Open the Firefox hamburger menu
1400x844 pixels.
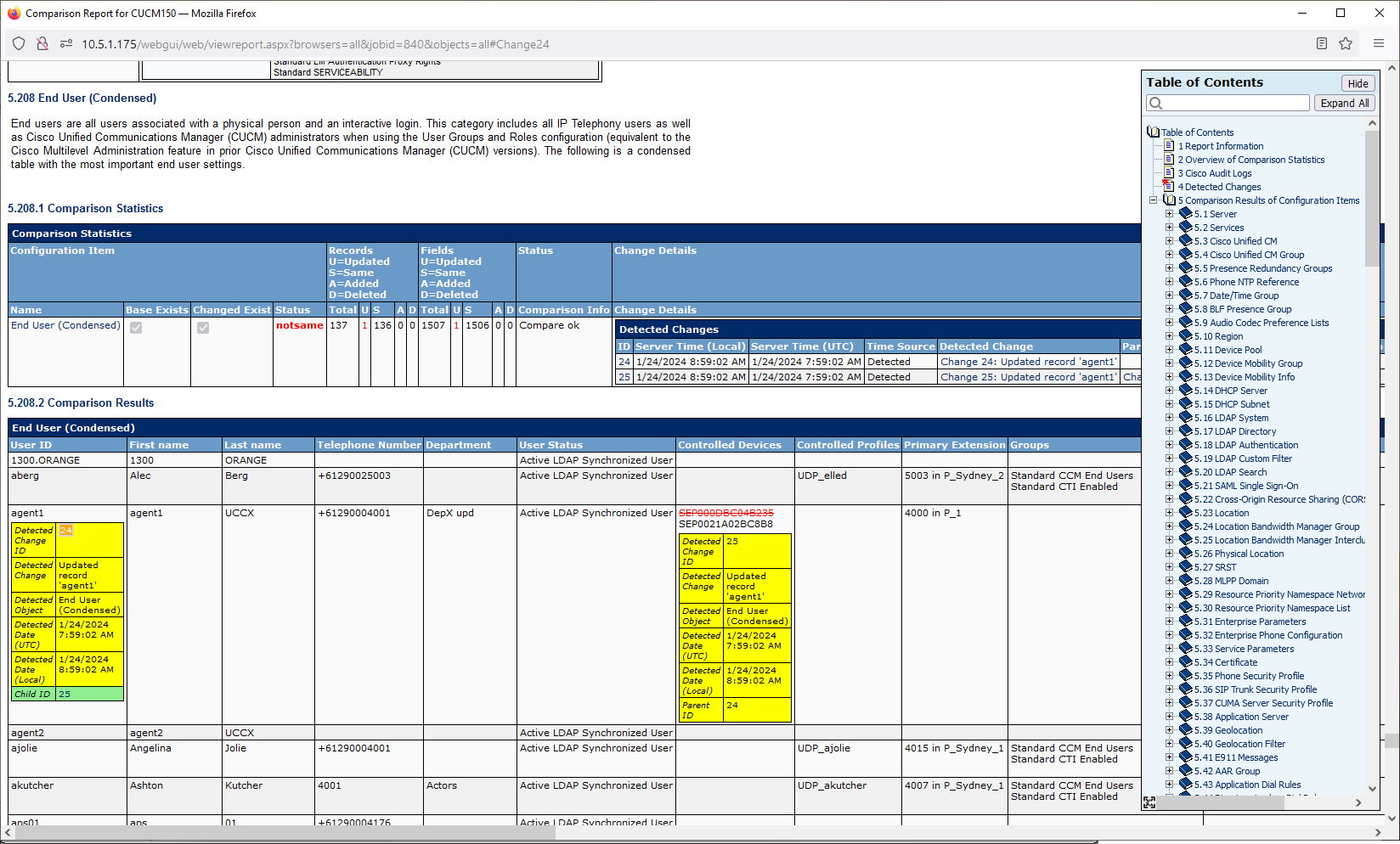(1379, 44)
